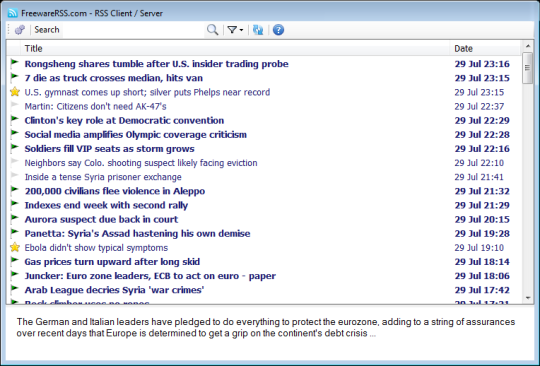540x366 pixels.
Task: Toggle flag on Clinton's key role row
Action: [x=14, y=119]
